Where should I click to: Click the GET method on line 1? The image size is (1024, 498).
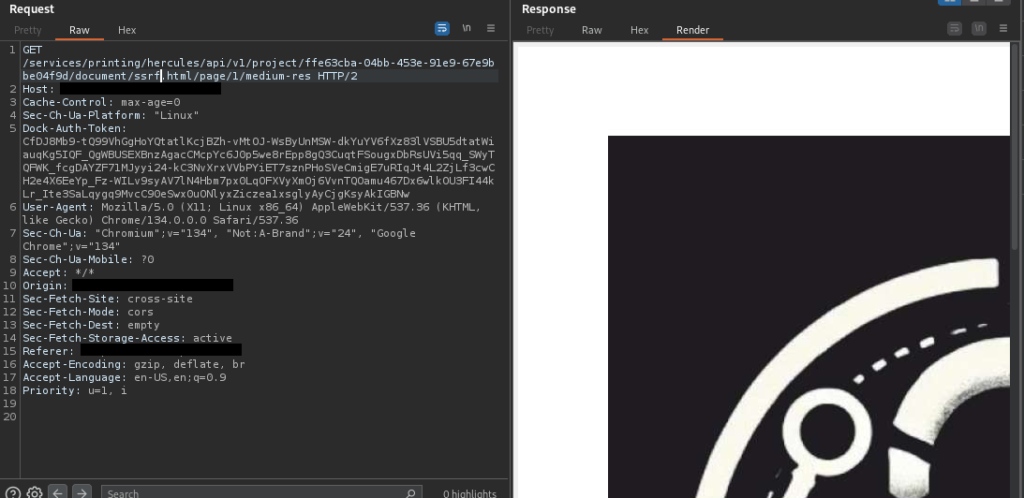coord(32,50)
